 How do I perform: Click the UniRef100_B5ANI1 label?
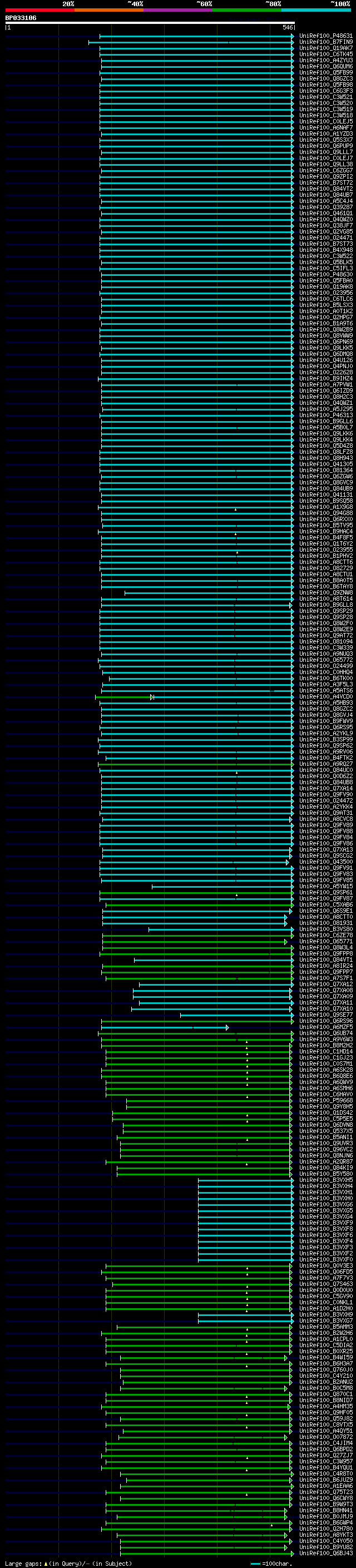click(x=325, y=1137)
